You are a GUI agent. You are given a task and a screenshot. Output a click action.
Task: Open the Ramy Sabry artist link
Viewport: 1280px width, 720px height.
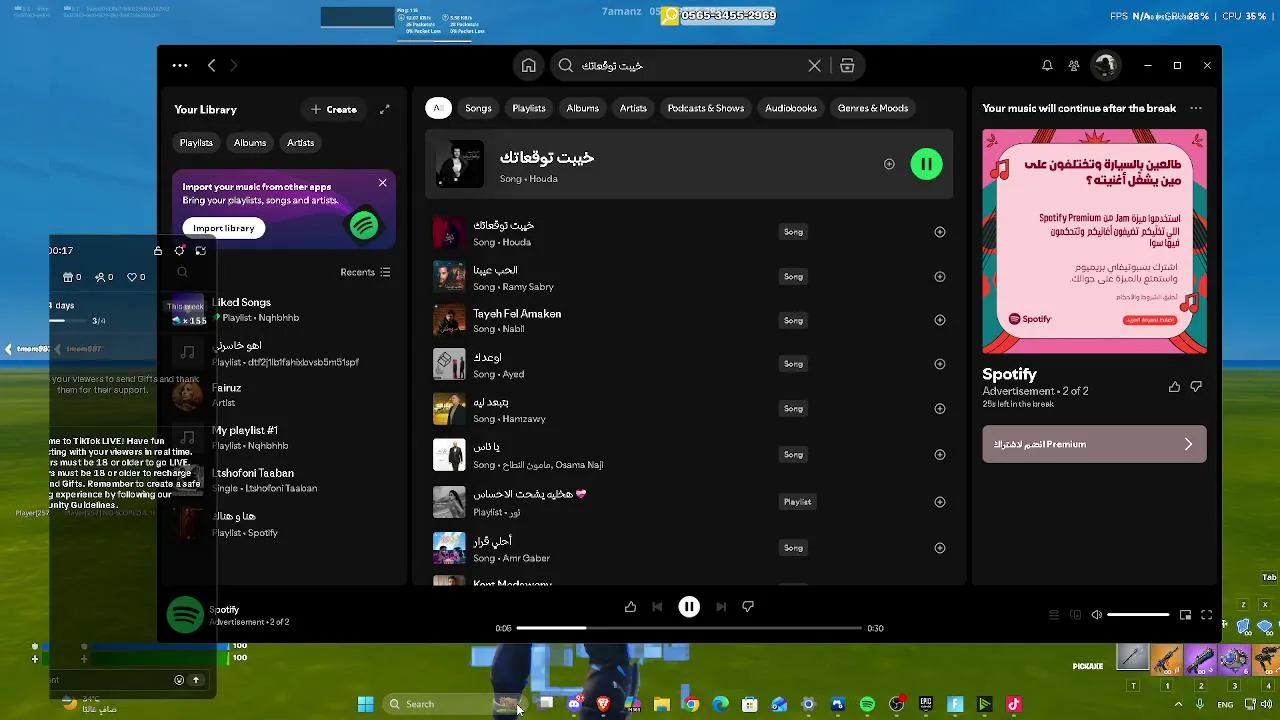click(528, 287)
